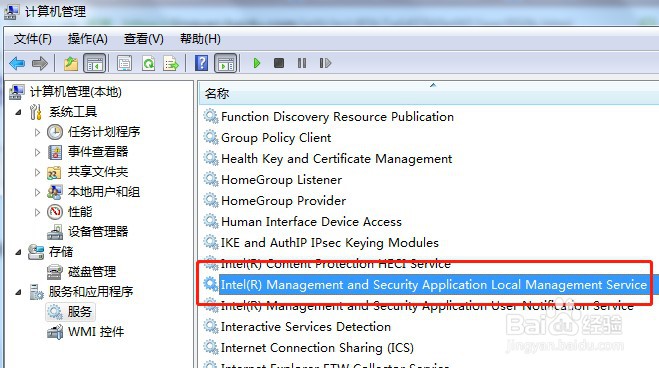This screenshot has width=659, height=368.
Task: Select IKE and AuthIP IPsec Keying Modules
Action: coord(330,242)
